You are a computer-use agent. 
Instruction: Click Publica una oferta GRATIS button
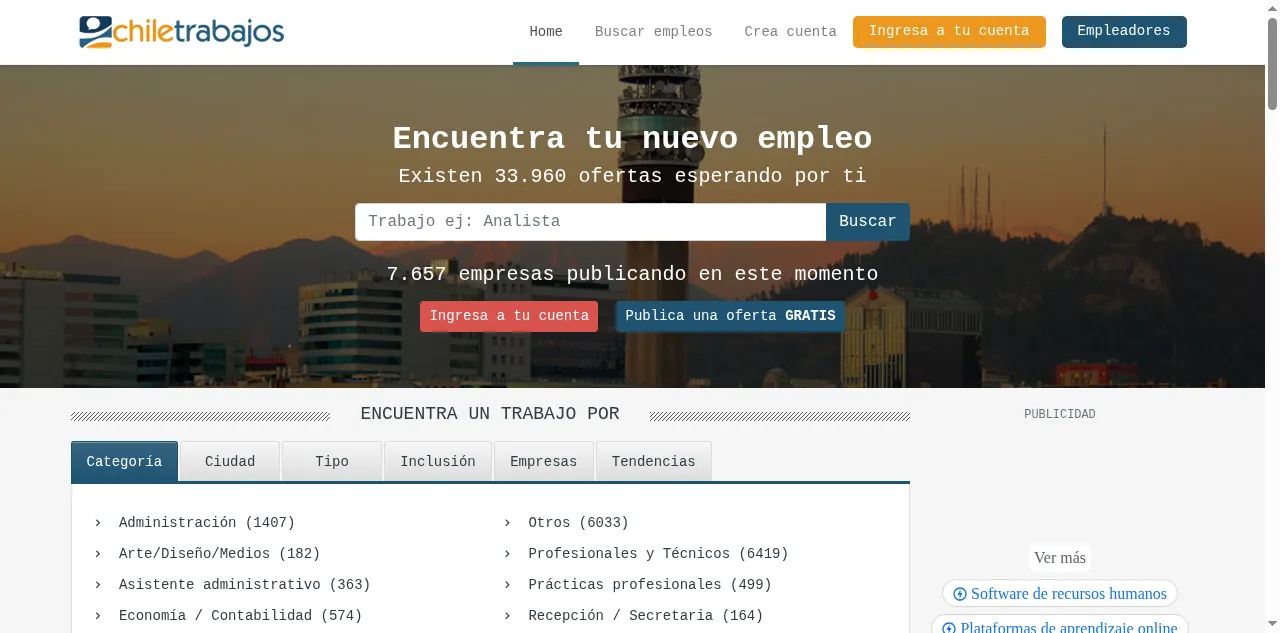tap(730, 316)
